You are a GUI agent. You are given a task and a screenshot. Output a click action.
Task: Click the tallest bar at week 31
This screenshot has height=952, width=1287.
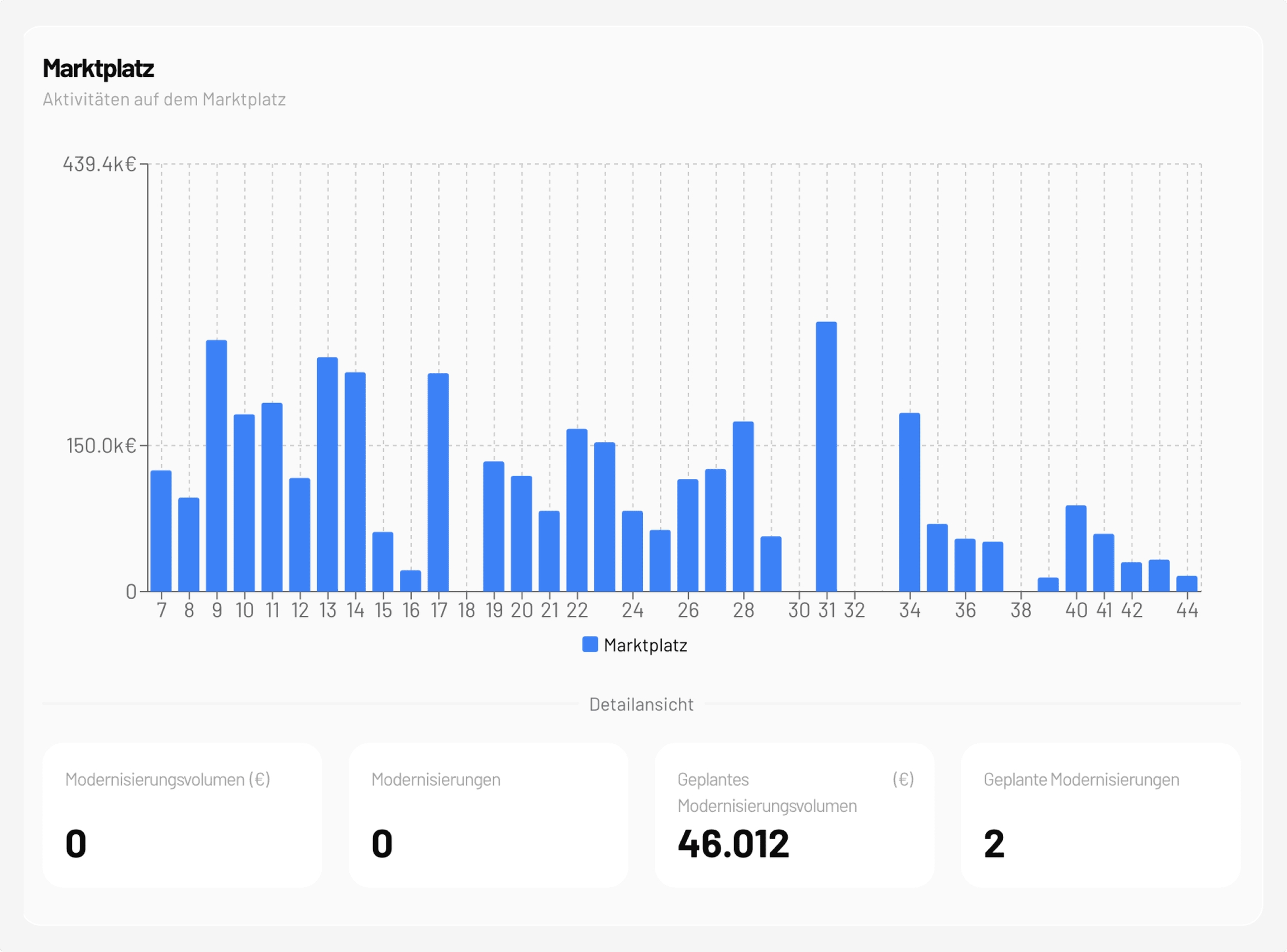pos(826,456)
